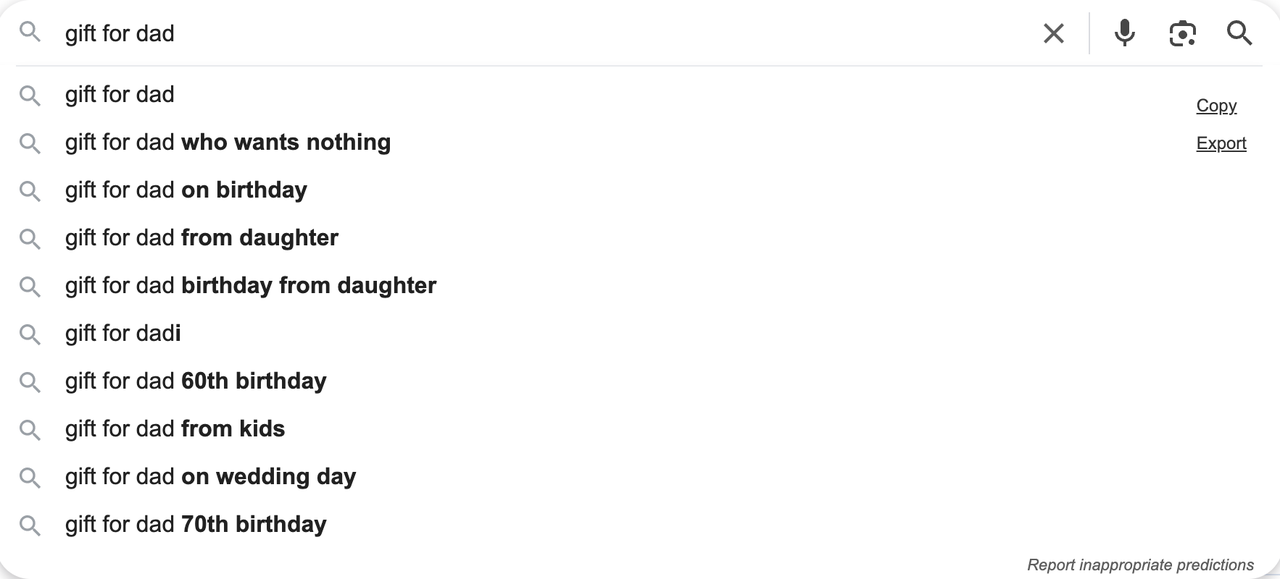
Task: Click the magnifier icon next to 'gift for dad'
Action: coord(29,95)
